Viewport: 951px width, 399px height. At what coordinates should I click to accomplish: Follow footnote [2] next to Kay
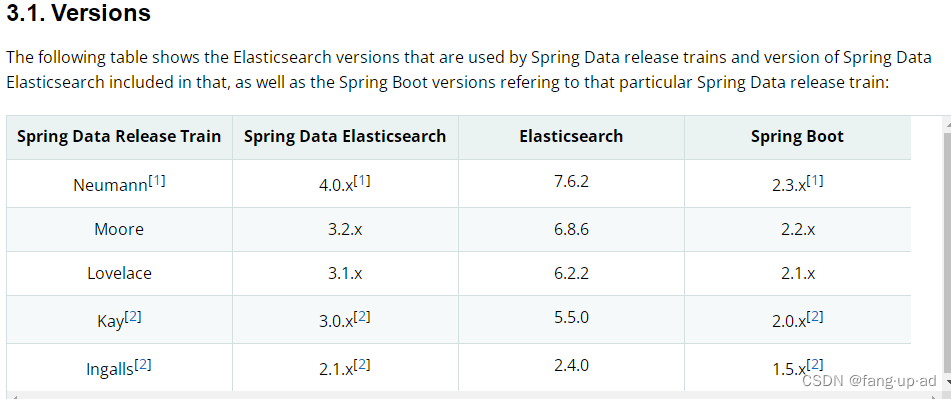[x=133, y=317]
